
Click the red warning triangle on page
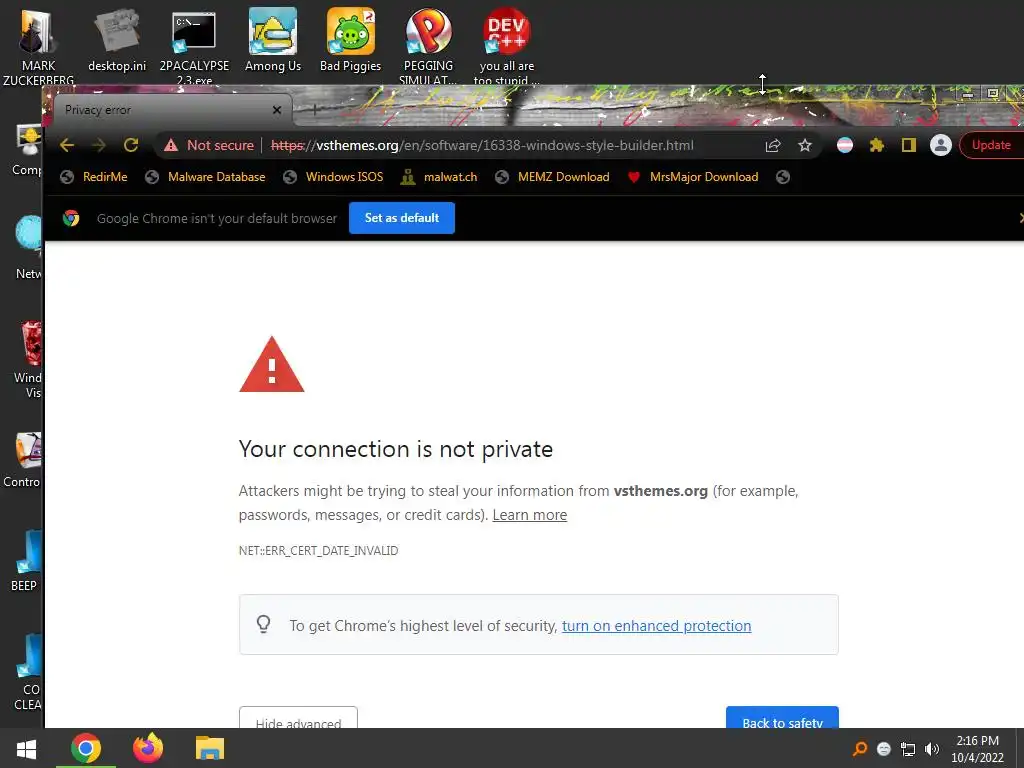tap(272, 366)
